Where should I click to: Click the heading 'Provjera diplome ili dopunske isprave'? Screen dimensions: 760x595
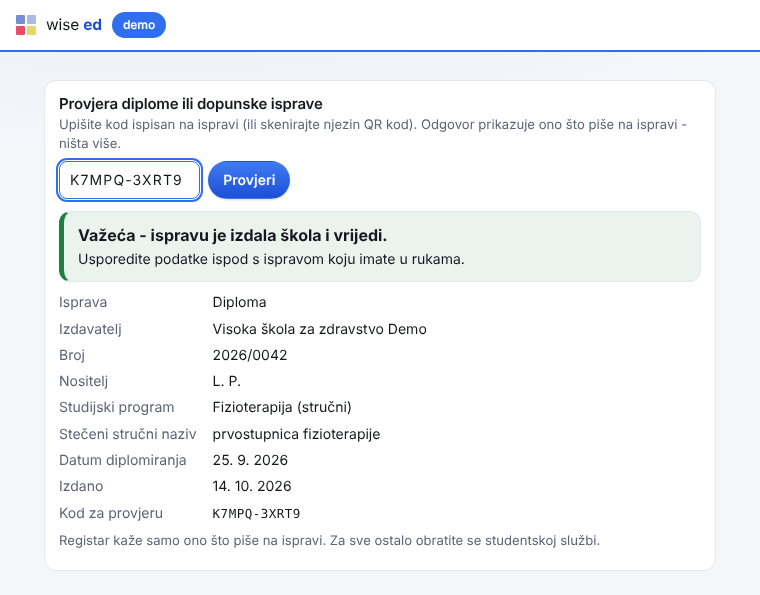coord(190,104)
